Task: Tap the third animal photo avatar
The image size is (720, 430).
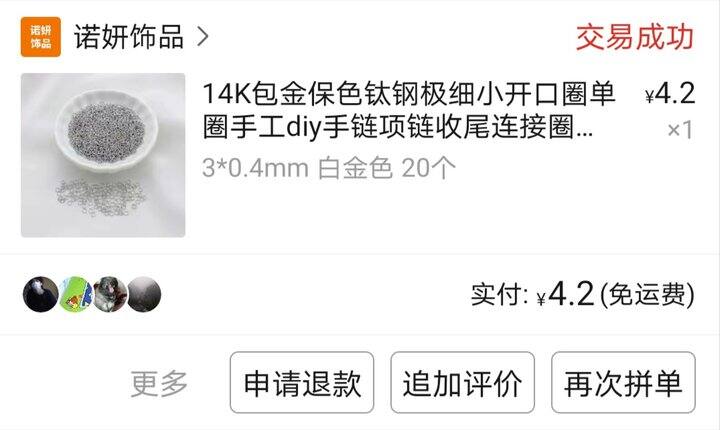Action: point(110,294)
